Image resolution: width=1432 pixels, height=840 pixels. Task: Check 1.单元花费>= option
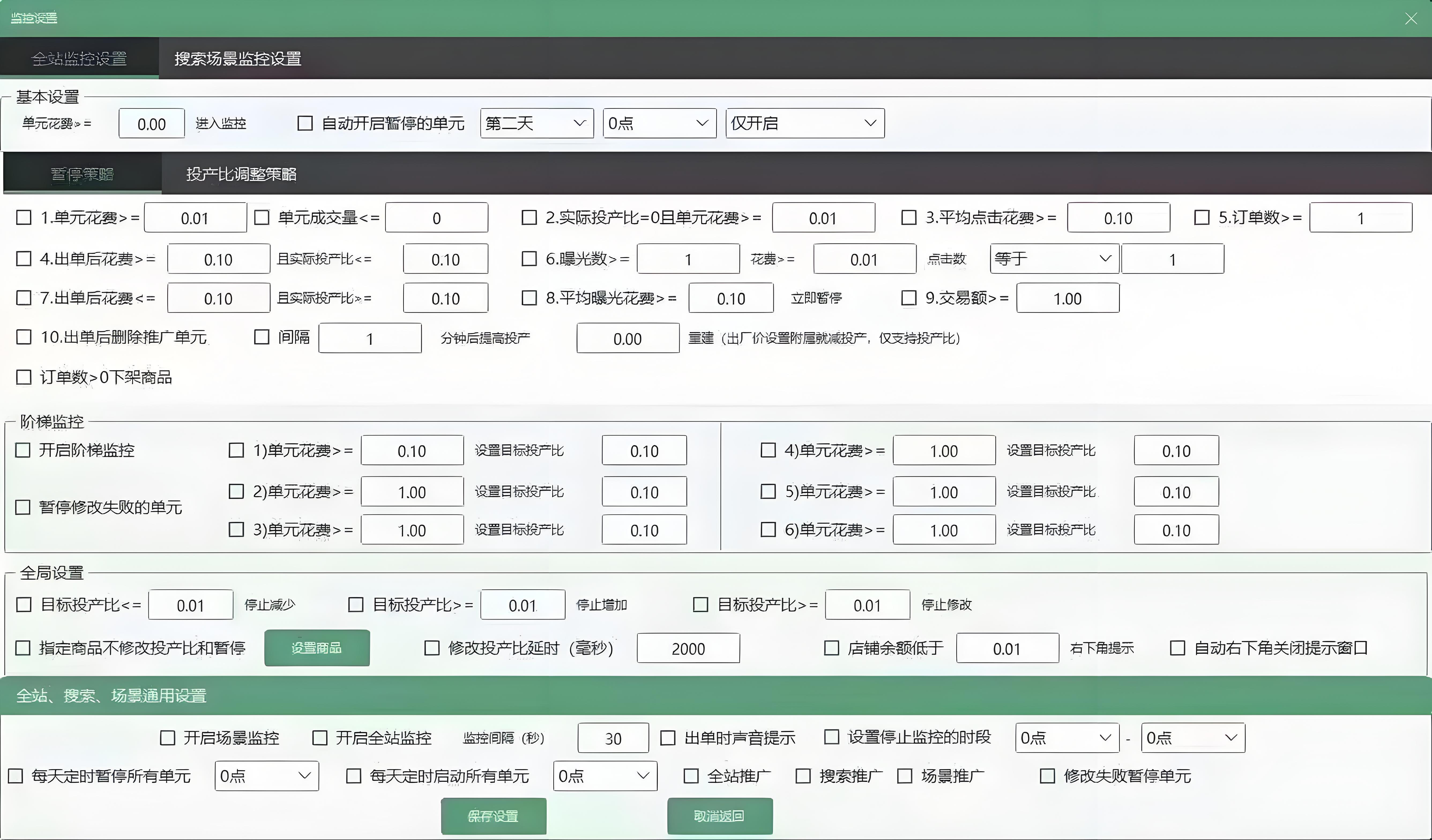(24, 217)
